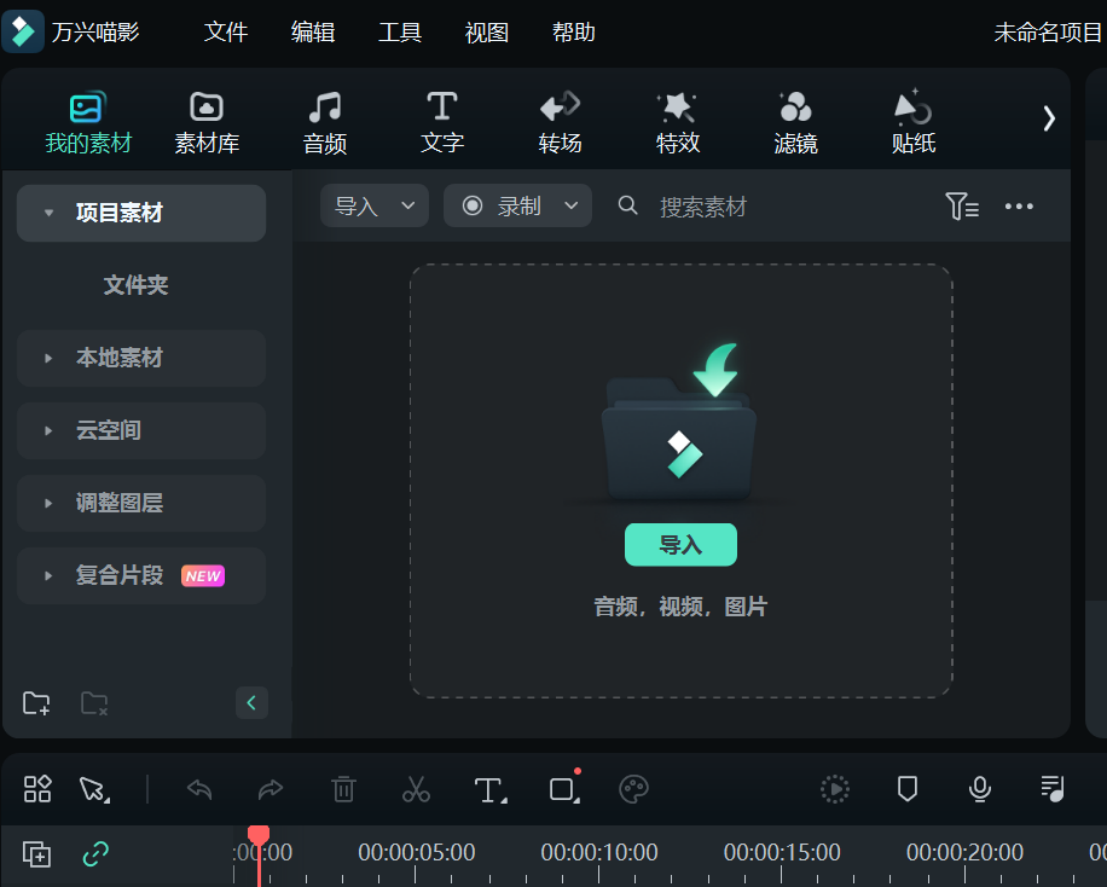Image resolution: width=1107 pixels, height=887 pixels.
Task: Open the 特效 effects panel
Action: pyautogui.click(x=678, y=118)
